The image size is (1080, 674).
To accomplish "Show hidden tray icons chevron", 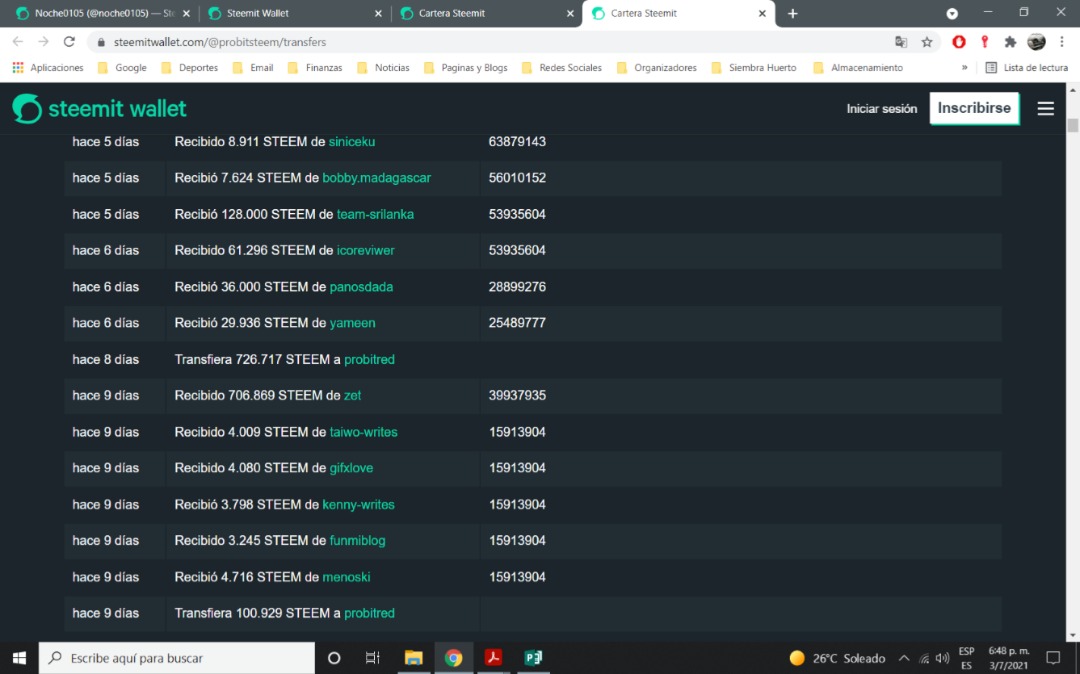I will coord(904,659).
